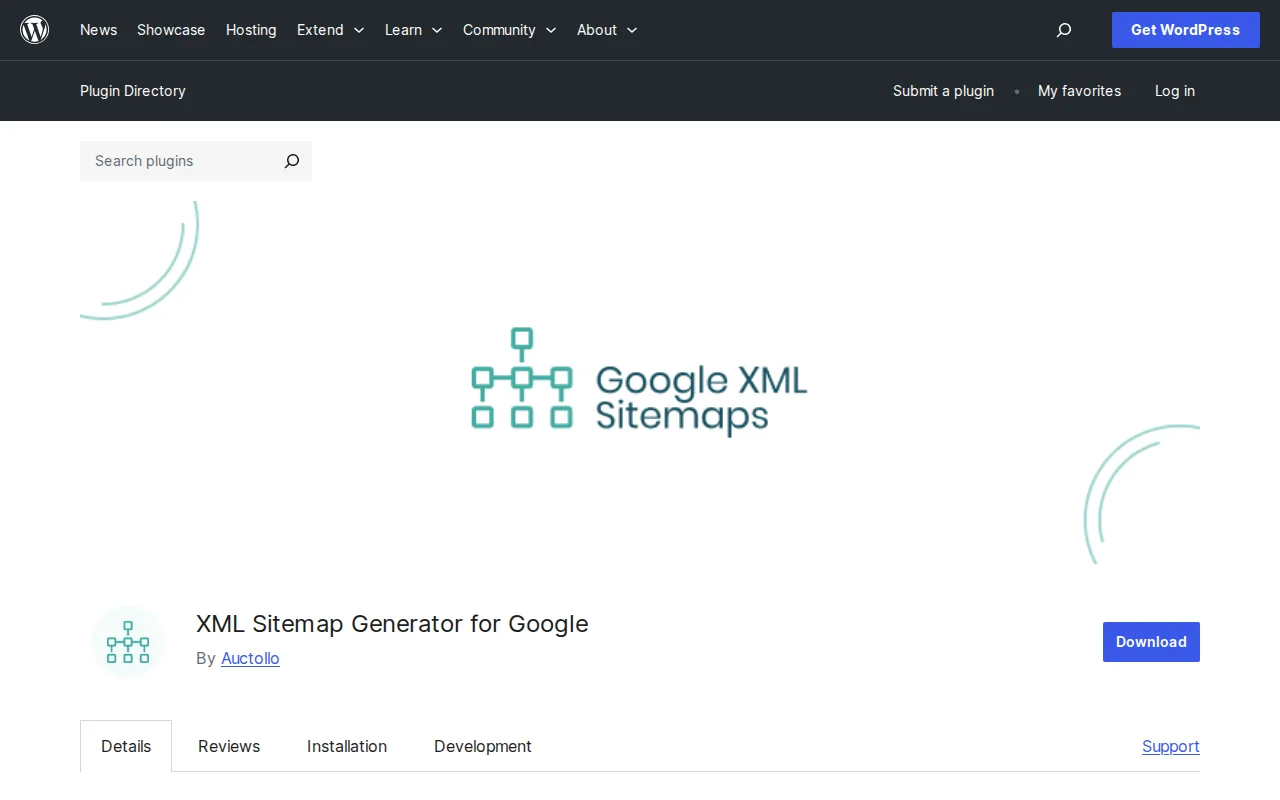Click the magnifier inside the plugin search box

(291, 161)
